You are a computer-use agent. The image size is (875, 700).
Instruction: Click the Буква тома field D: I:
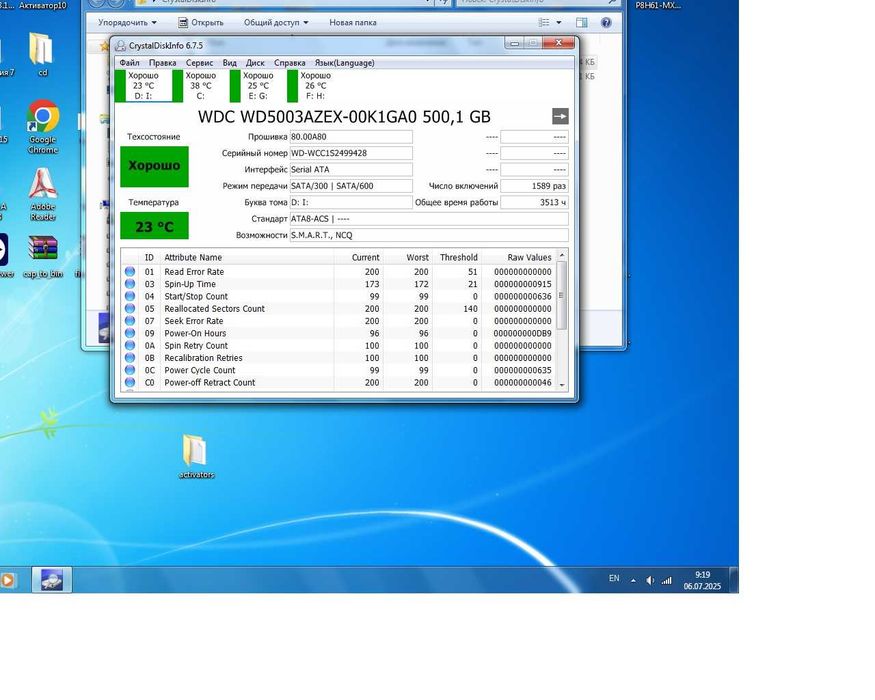click(351, 202)
